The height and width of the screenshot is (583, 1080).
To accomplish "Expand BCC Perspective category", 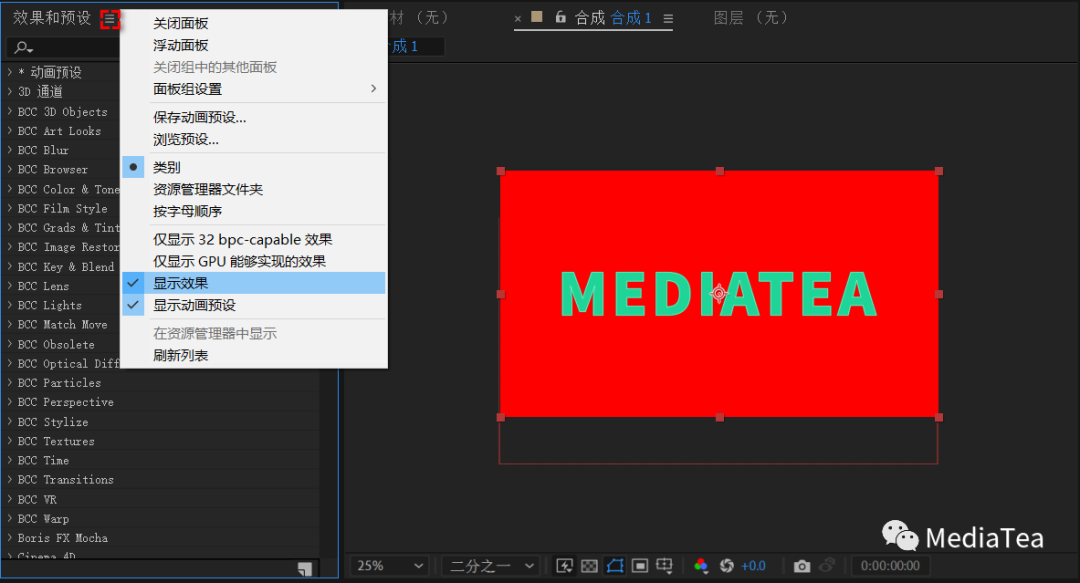I will 10,402.
